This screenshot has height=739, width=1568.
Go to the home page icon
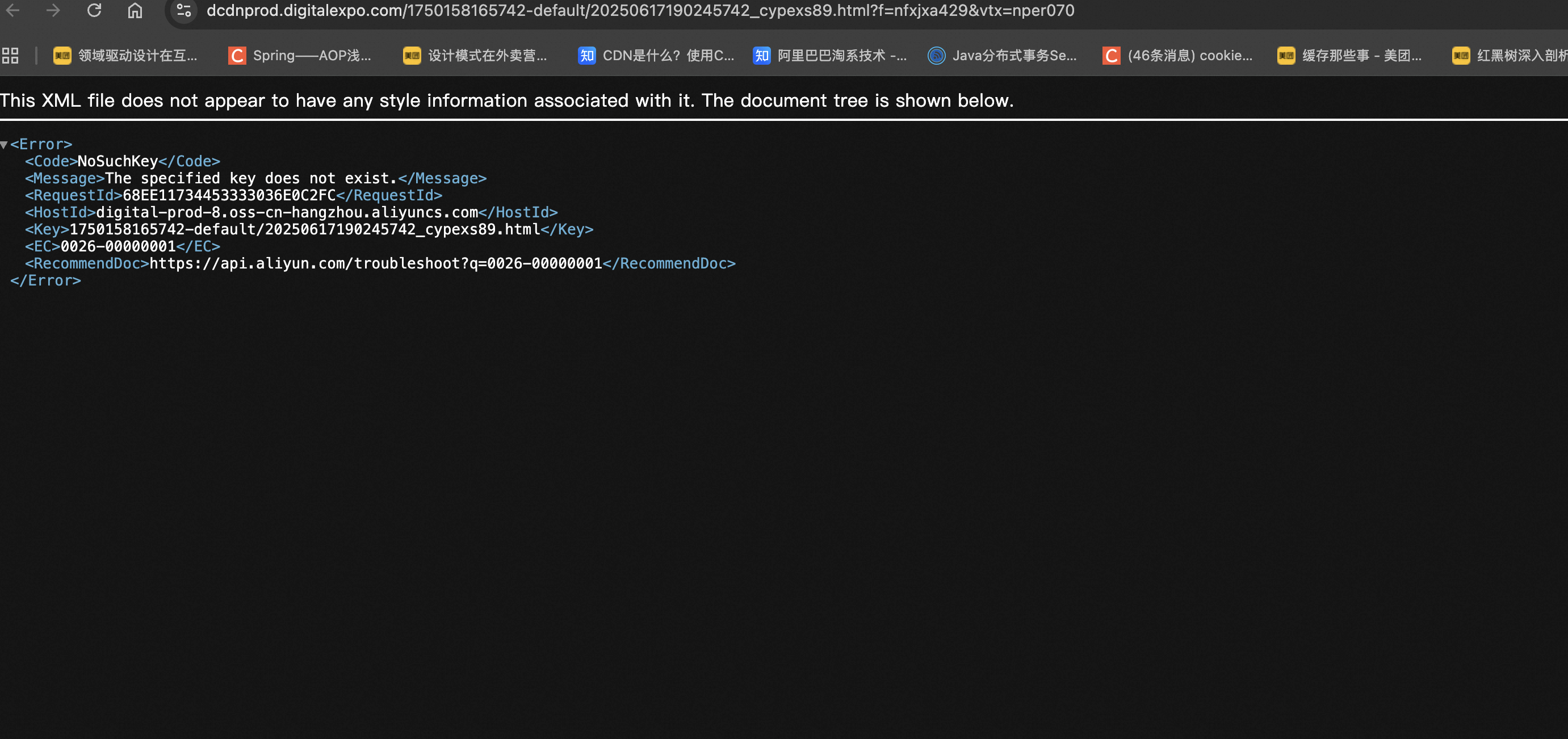[135, 10]
